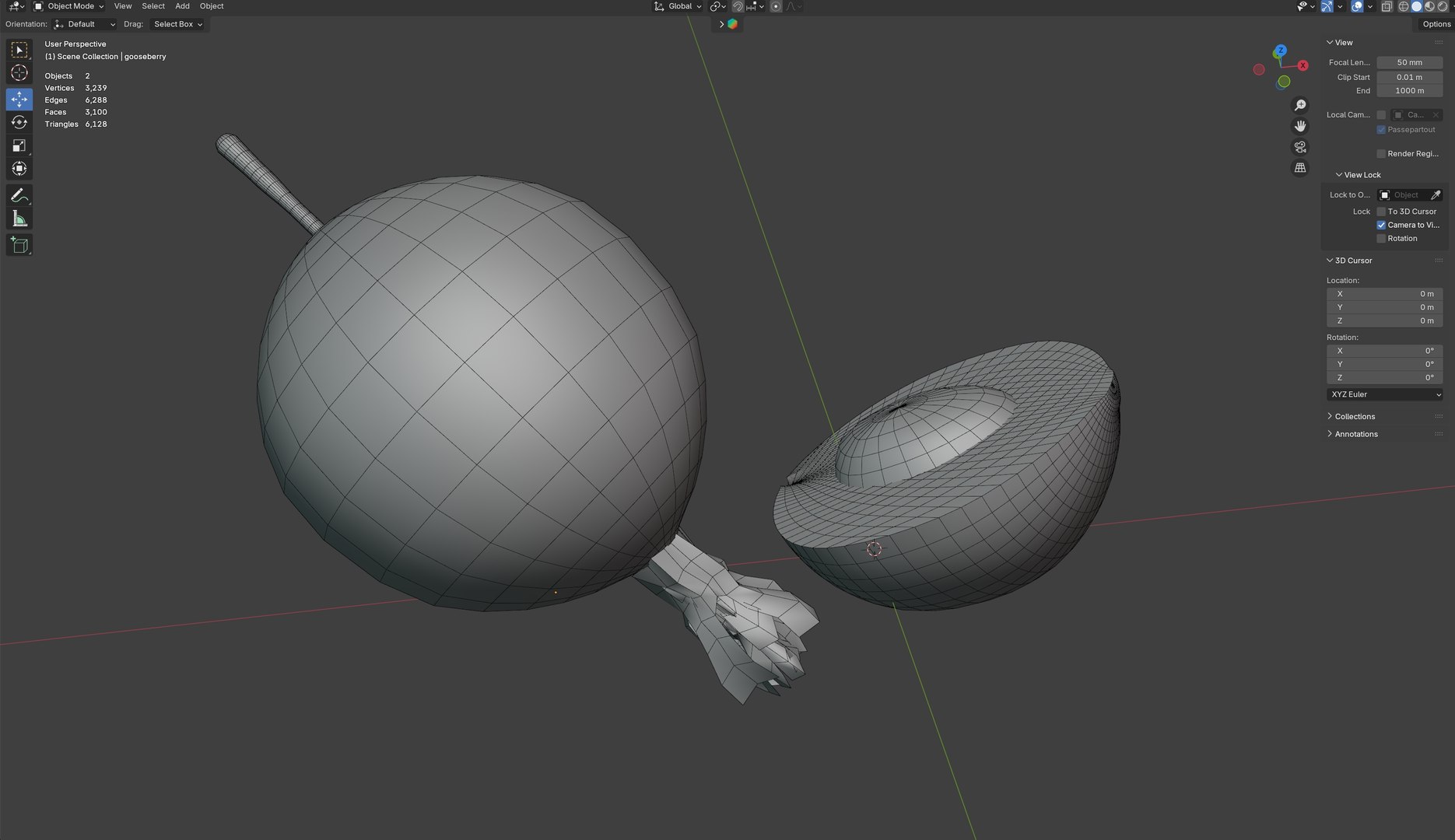
Task: Select the Scale tool
Action: [19, 145]
